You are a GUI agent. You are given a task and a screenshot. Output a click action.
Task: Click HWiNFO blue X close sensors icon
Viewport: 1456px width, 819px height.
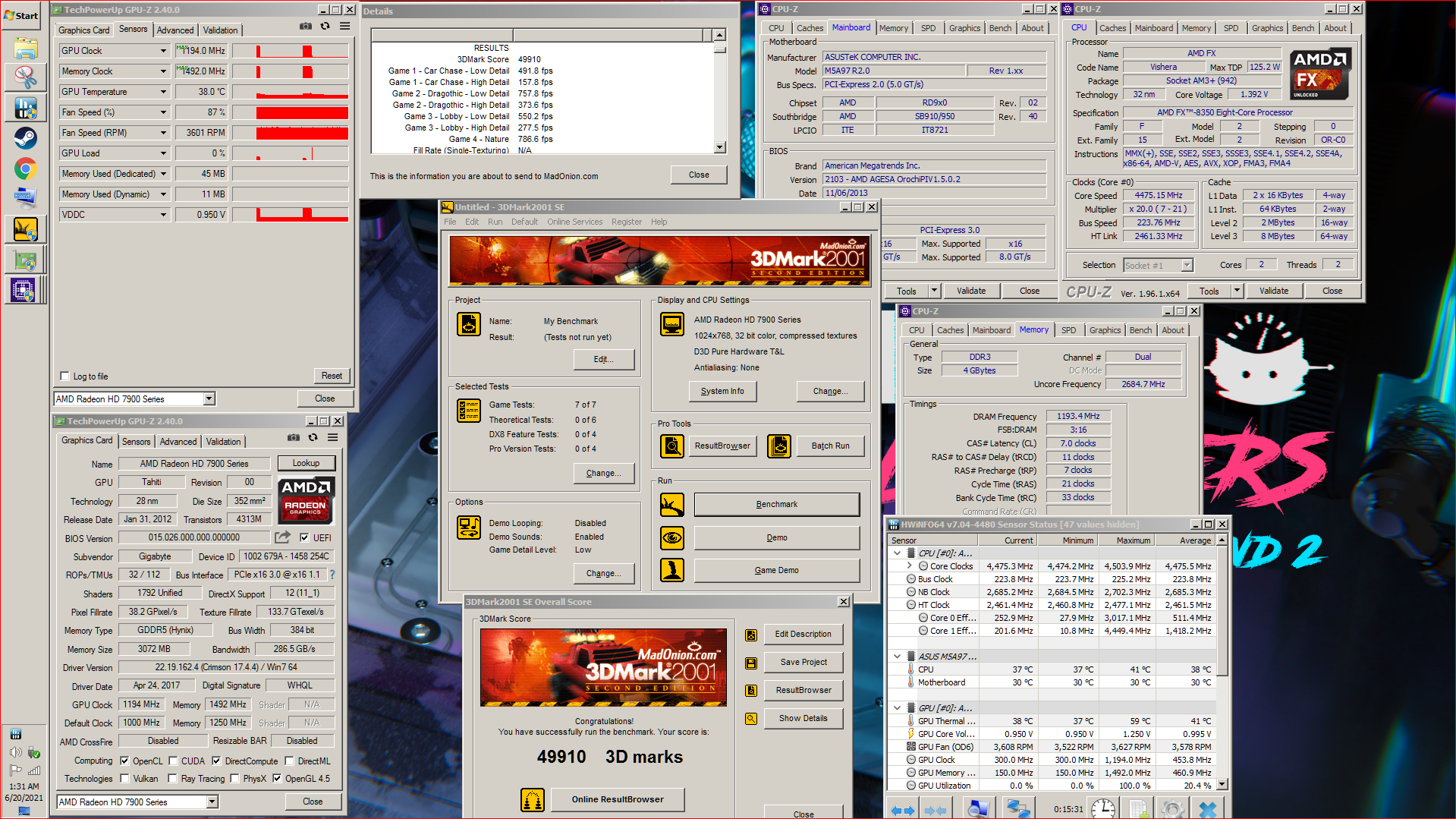(1208, 809)
